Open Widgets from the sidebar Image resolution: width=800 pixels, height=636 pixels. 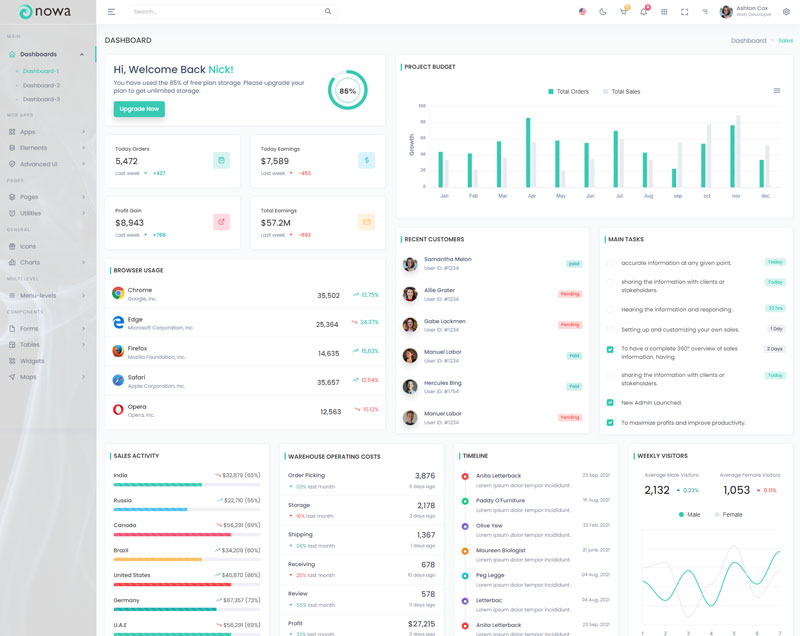tap(32, 360)
